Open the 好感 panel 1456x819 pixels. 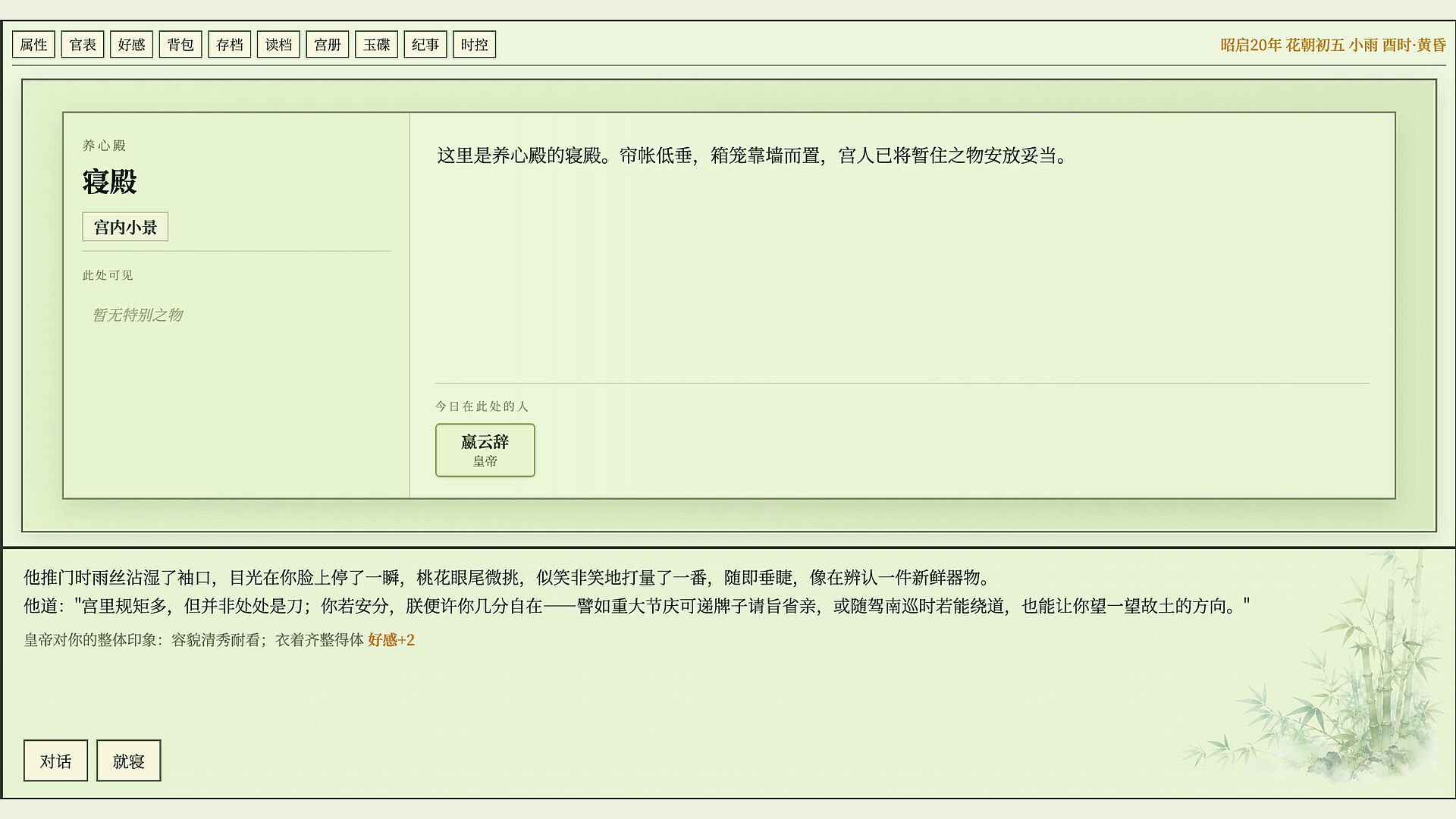[131, 45]
